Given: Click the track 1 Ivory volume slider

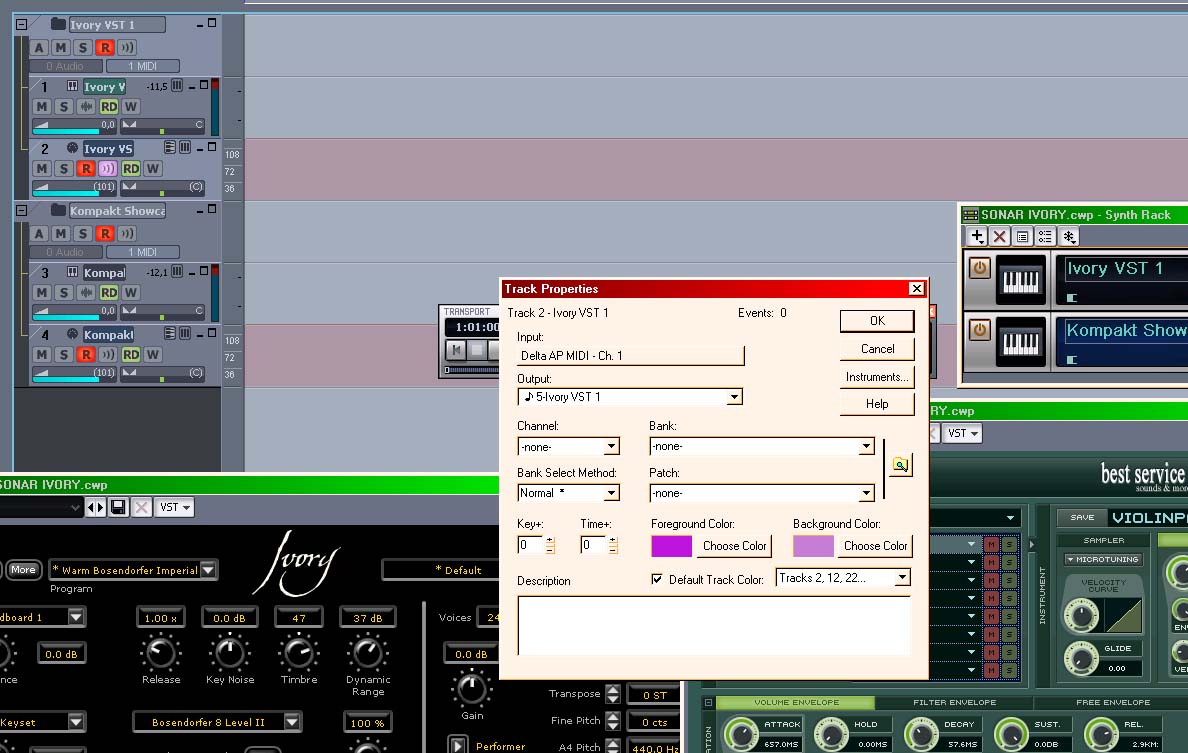Looking at the screenshot, I should (x=74, y=125).
